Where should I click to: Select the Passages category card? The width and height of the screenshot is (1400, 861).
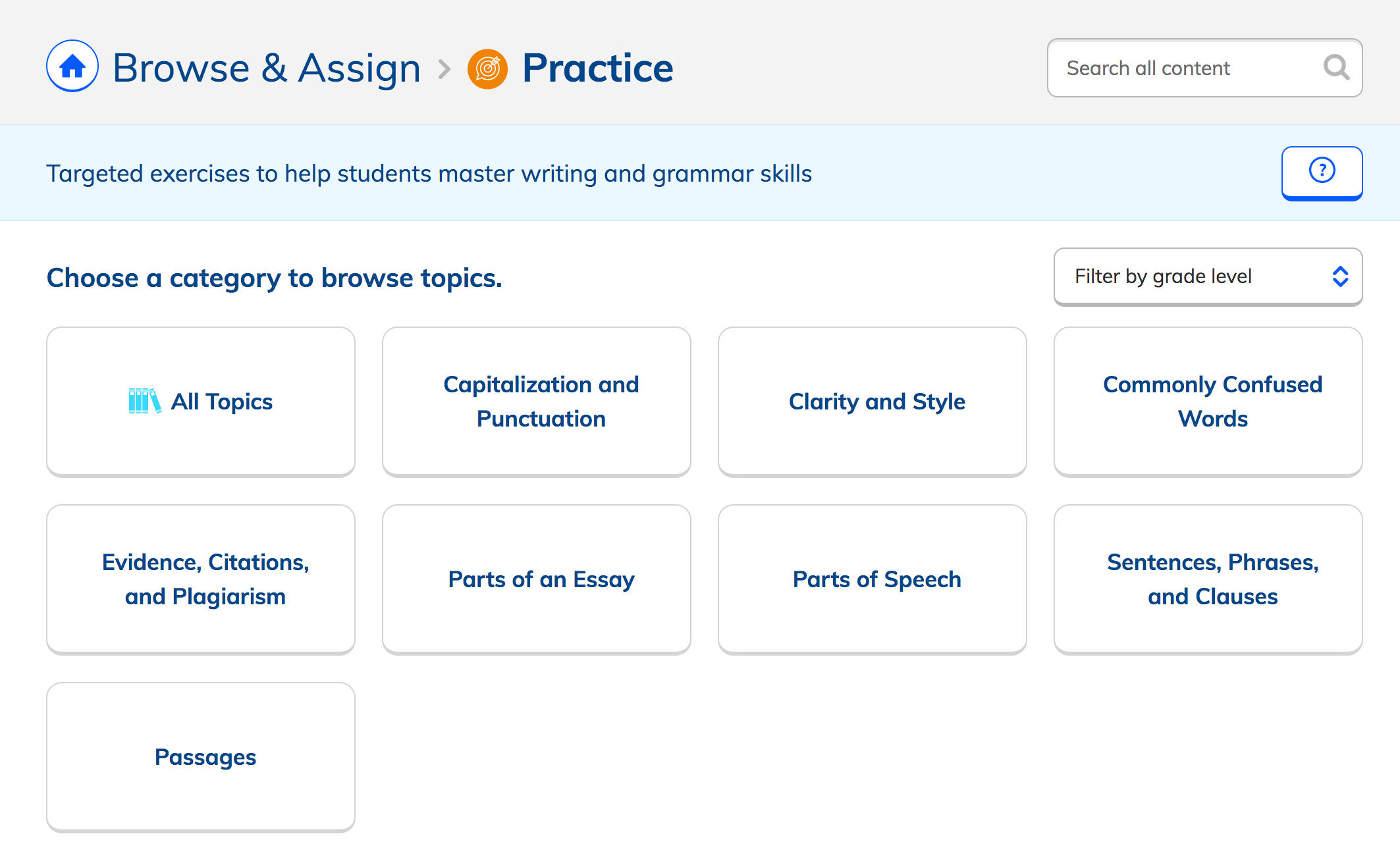pyautogui.click(x=201, y=757)
